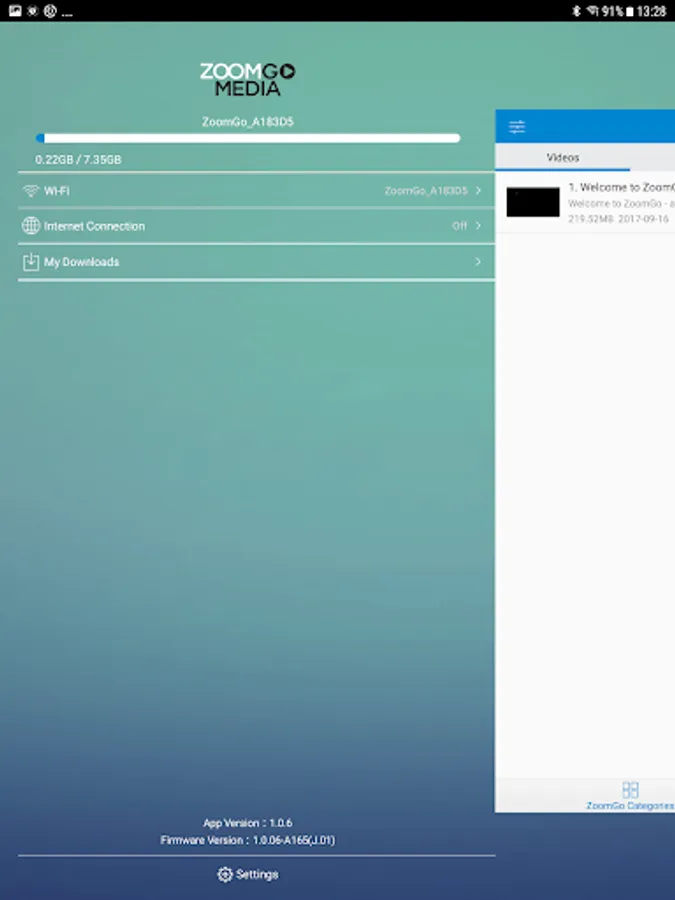The image size is (675, 900).
Task: Click the storage usage progress bar
Action: [248, 138]
